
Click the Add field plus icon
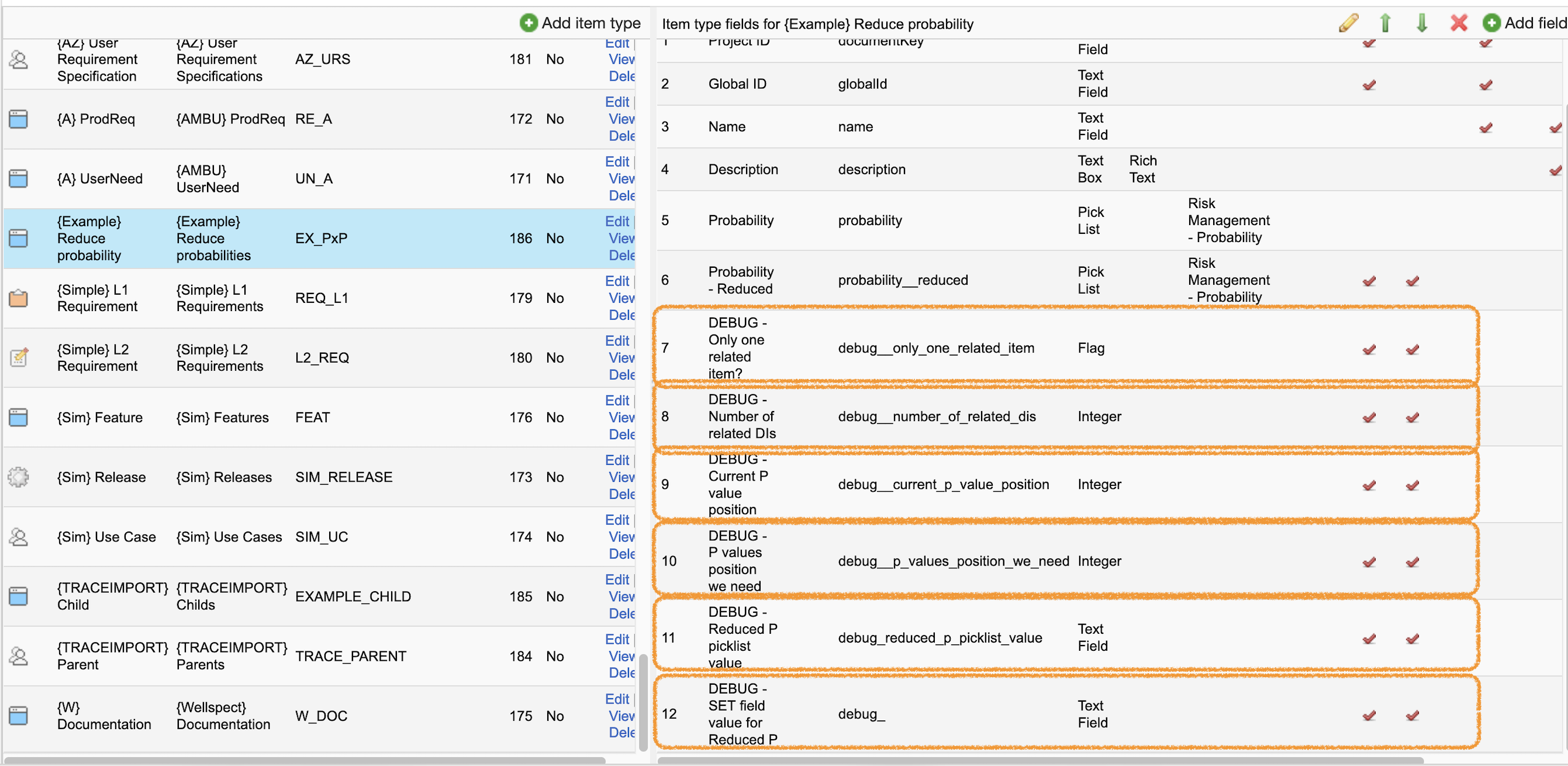pos(1491,23)
